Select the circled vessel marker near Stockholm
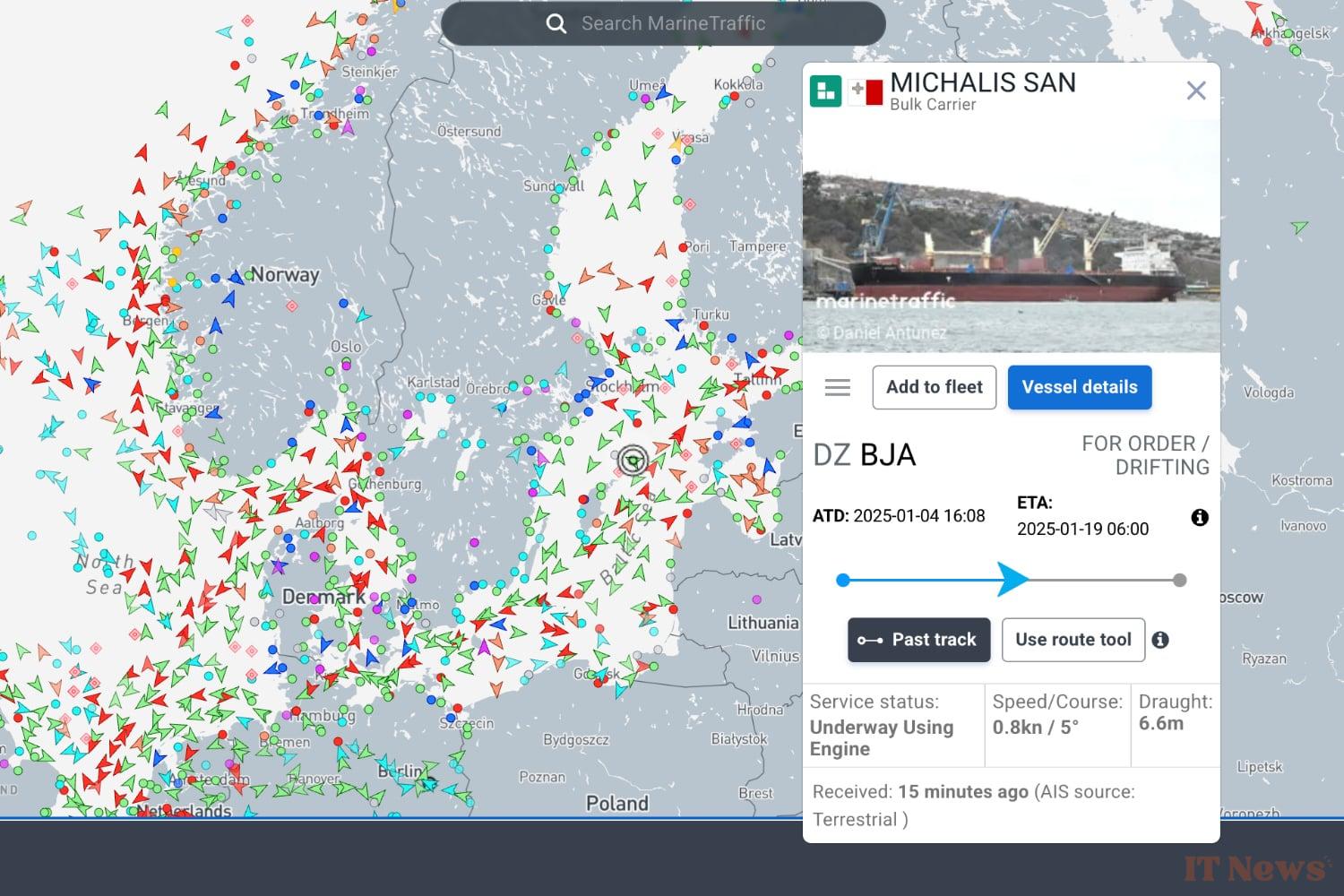Screen dimensions: 1344x896 pos(633,459)
